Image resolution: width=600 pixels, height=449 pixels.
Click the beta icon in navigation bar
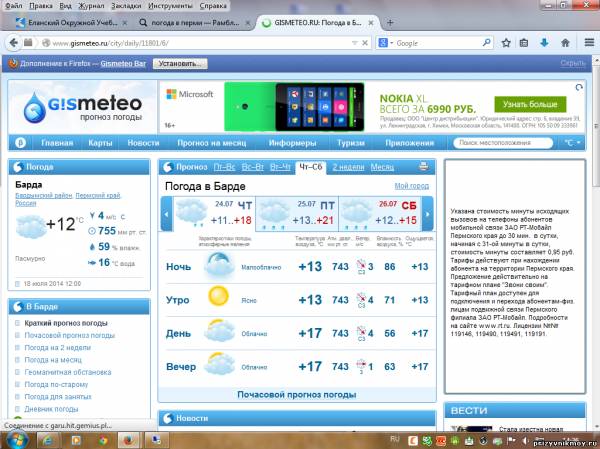20,143
